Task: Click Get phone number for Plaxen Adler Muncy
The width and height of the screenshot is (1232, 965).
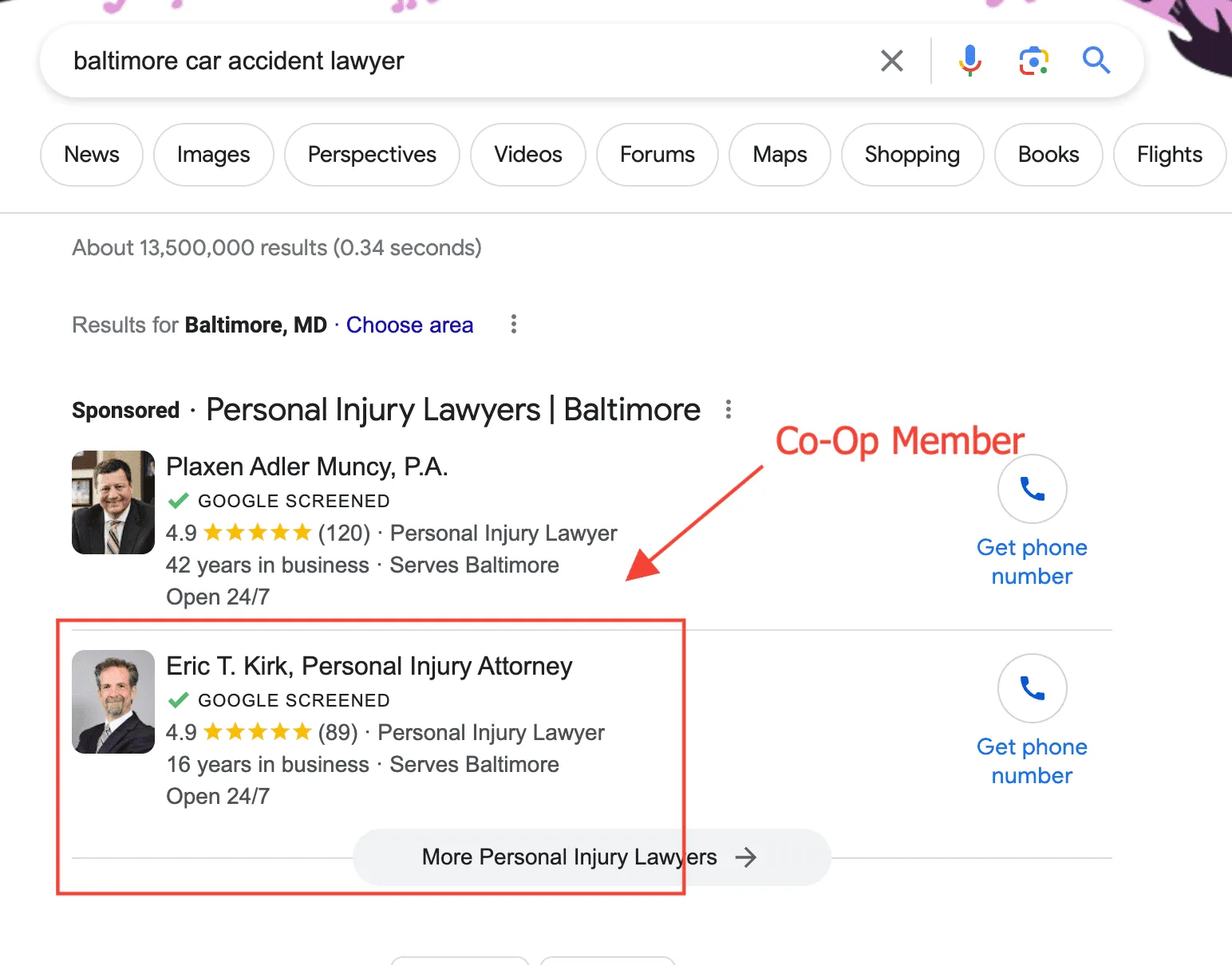Action: [1033, 561]
